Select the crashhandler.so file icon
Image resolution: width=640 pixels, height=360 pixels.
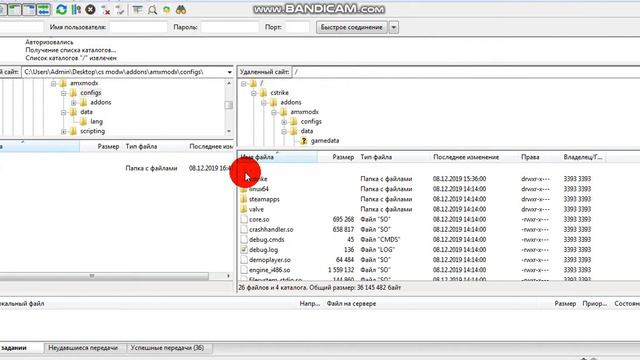coord(244,230)
